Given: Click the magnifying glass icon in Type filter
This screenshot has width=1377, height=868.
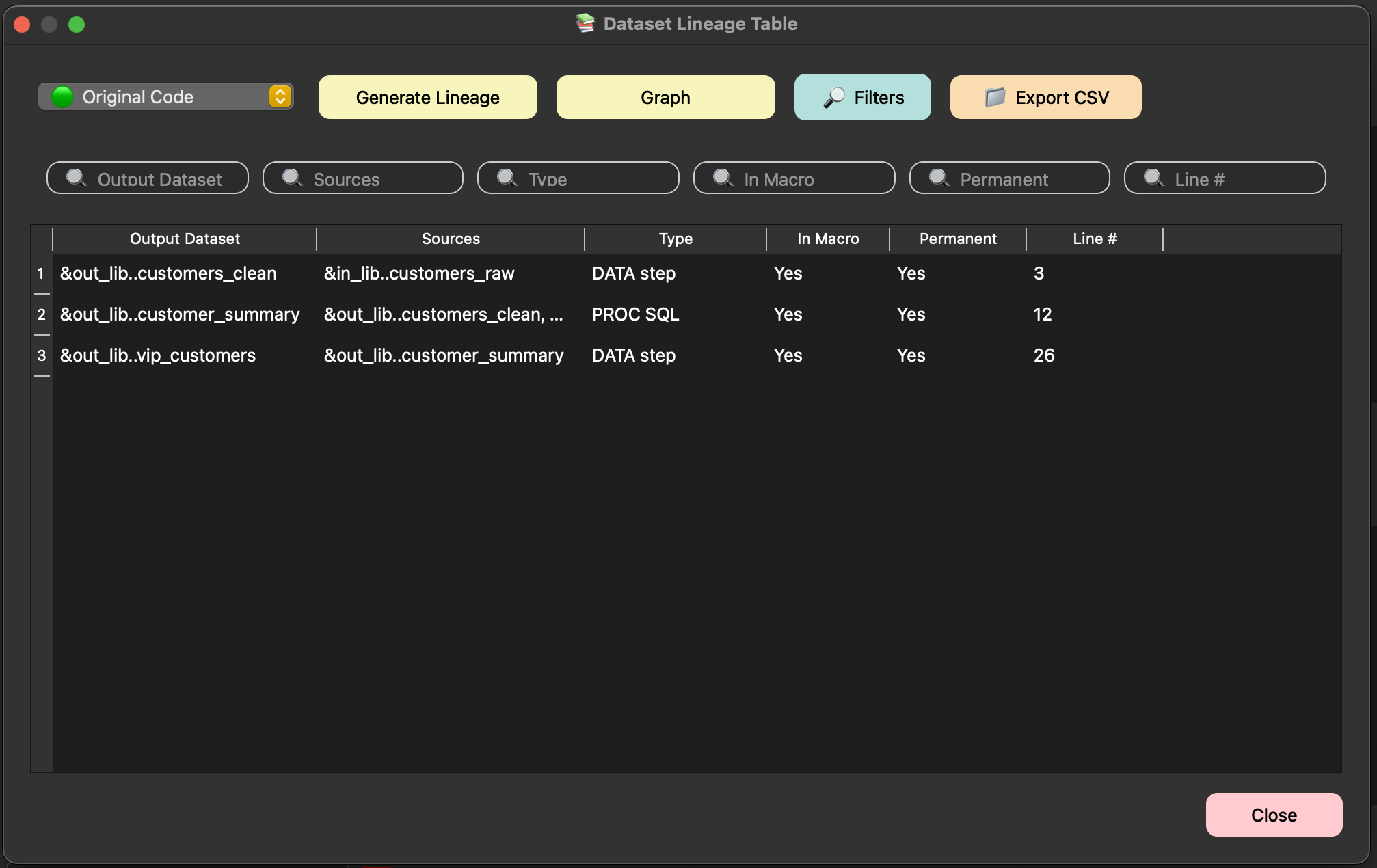Looking at the screenshot, I should (x=507, y=178).
